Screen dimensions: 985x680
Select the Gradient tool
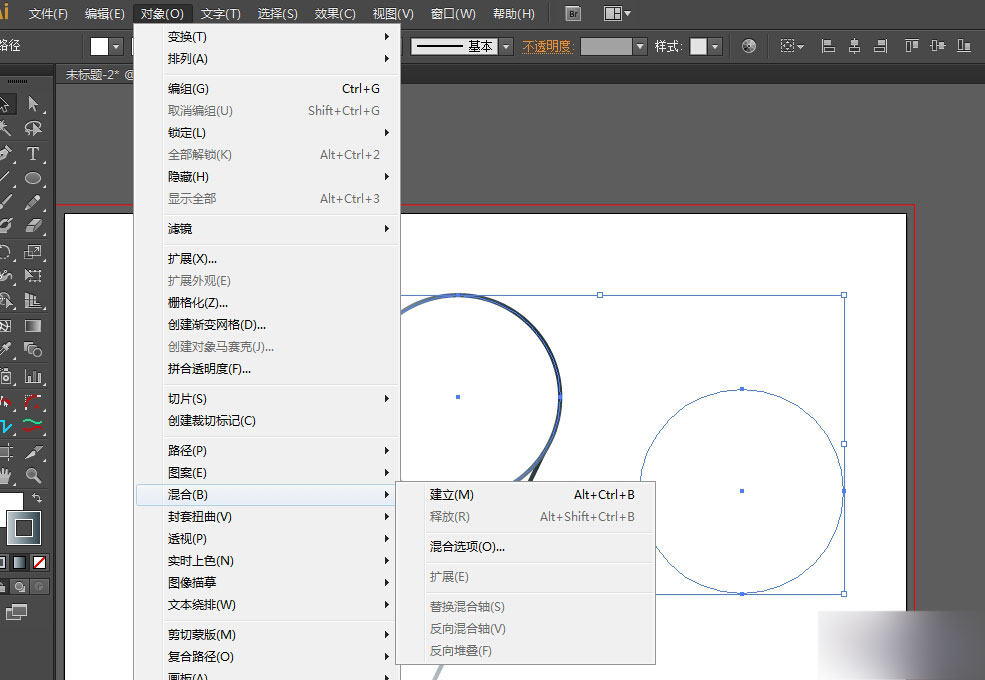33,326
